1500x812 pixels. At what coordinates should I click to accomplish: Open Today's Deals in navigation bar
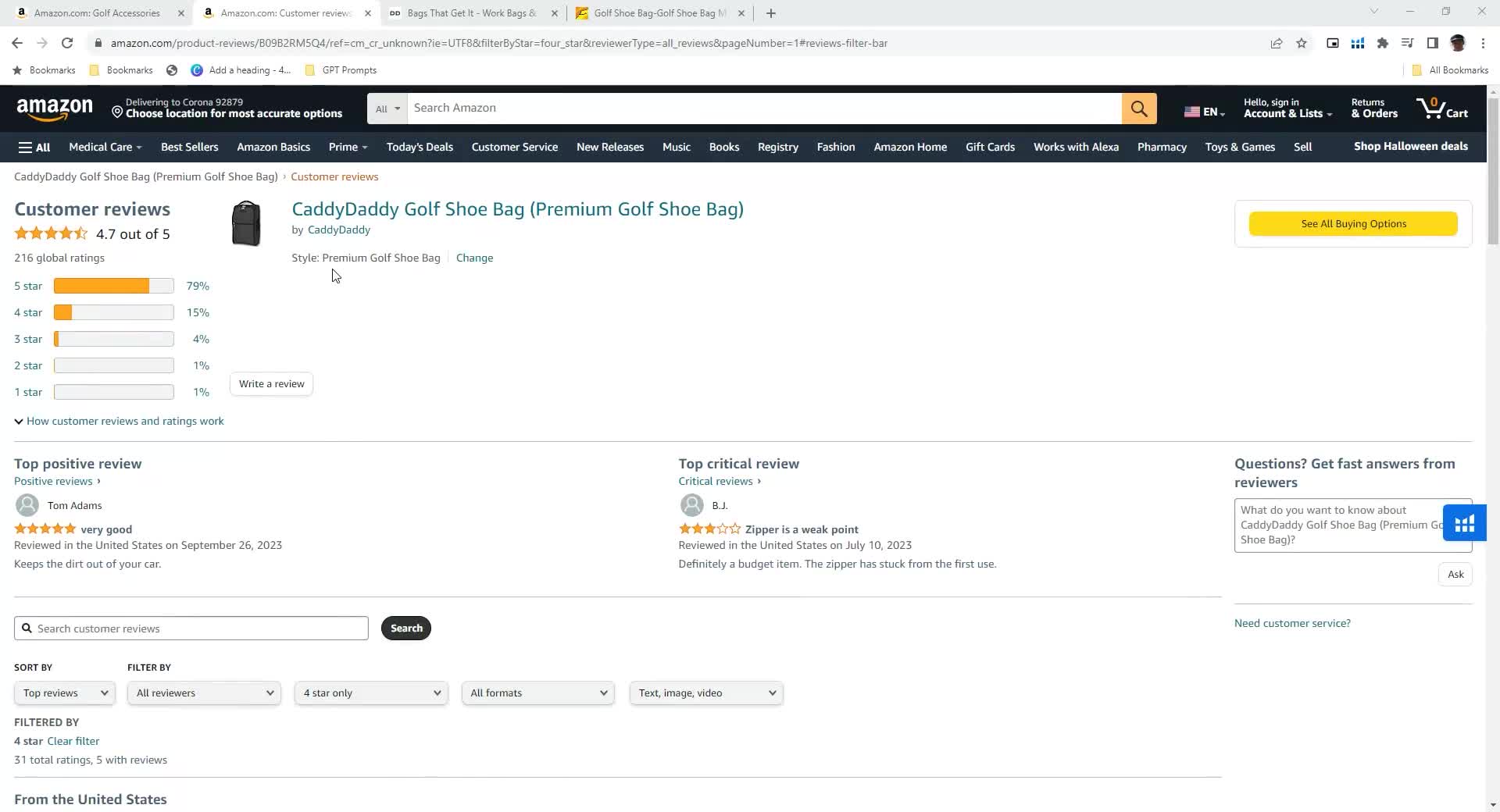click(420, 147)
